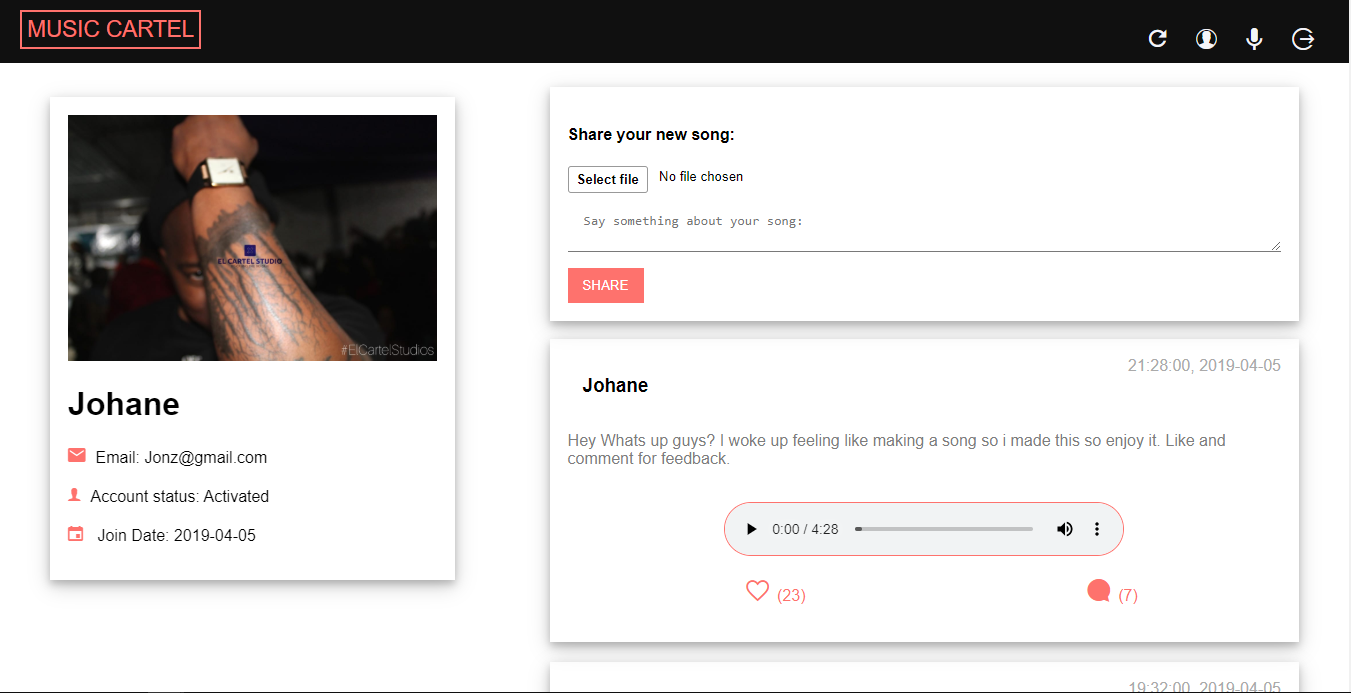Mute the audio player volume
This screenshot has height=693, width=1351.
(1065, 529)
